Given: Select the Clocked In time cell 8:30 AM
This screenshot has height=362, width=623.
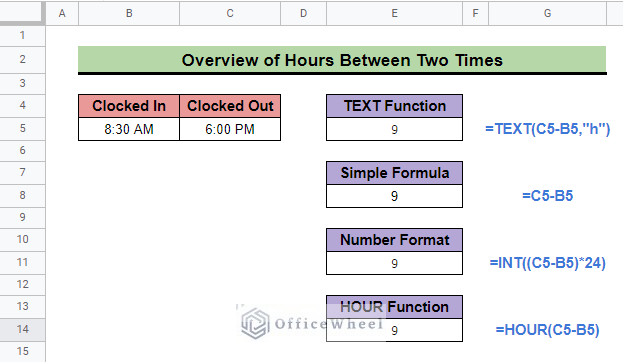Looking at the screenshot, I should coord(129,129).
